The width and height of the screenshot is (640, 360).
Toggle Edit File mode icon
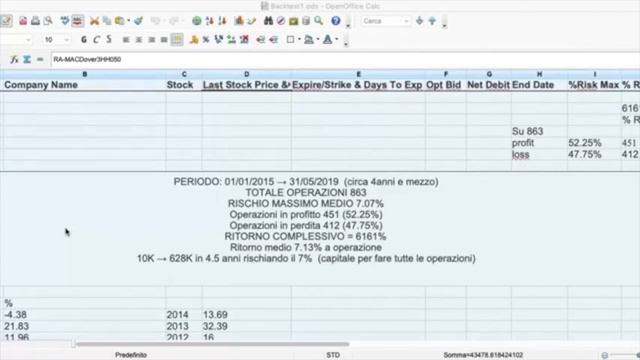[6, 21]
